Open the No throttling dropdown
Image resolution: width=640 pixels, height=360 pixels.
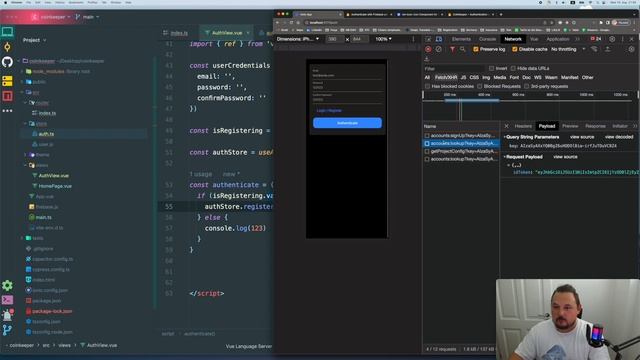coord(568,49)
